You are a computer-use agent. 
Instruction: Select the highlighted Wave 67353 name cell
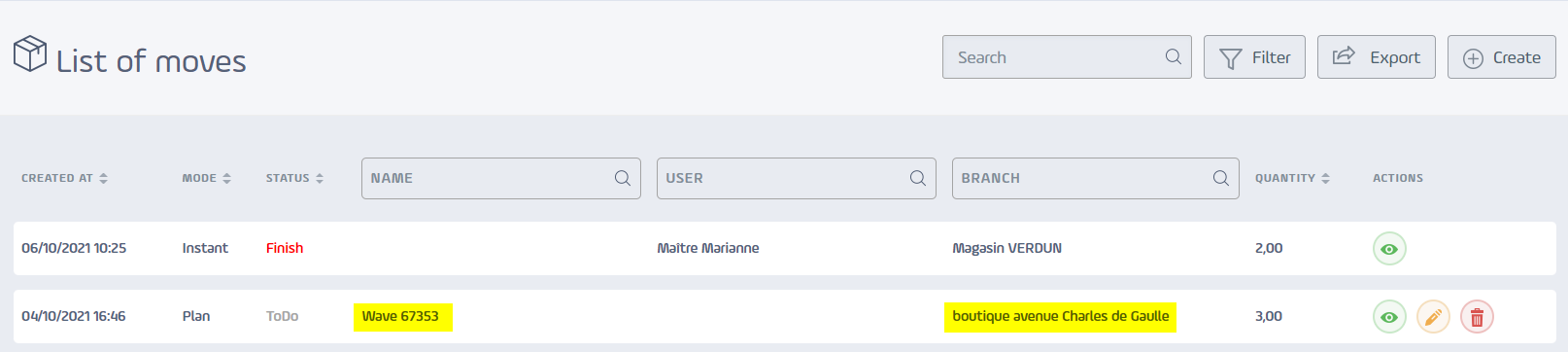tap(402, 317)
